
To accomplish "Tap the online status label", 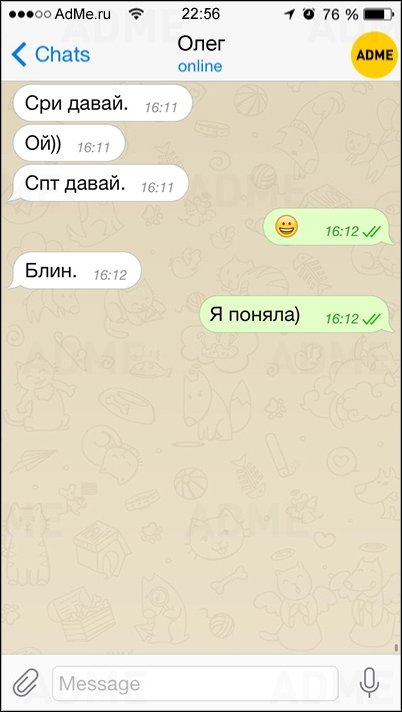I will 200,66.
